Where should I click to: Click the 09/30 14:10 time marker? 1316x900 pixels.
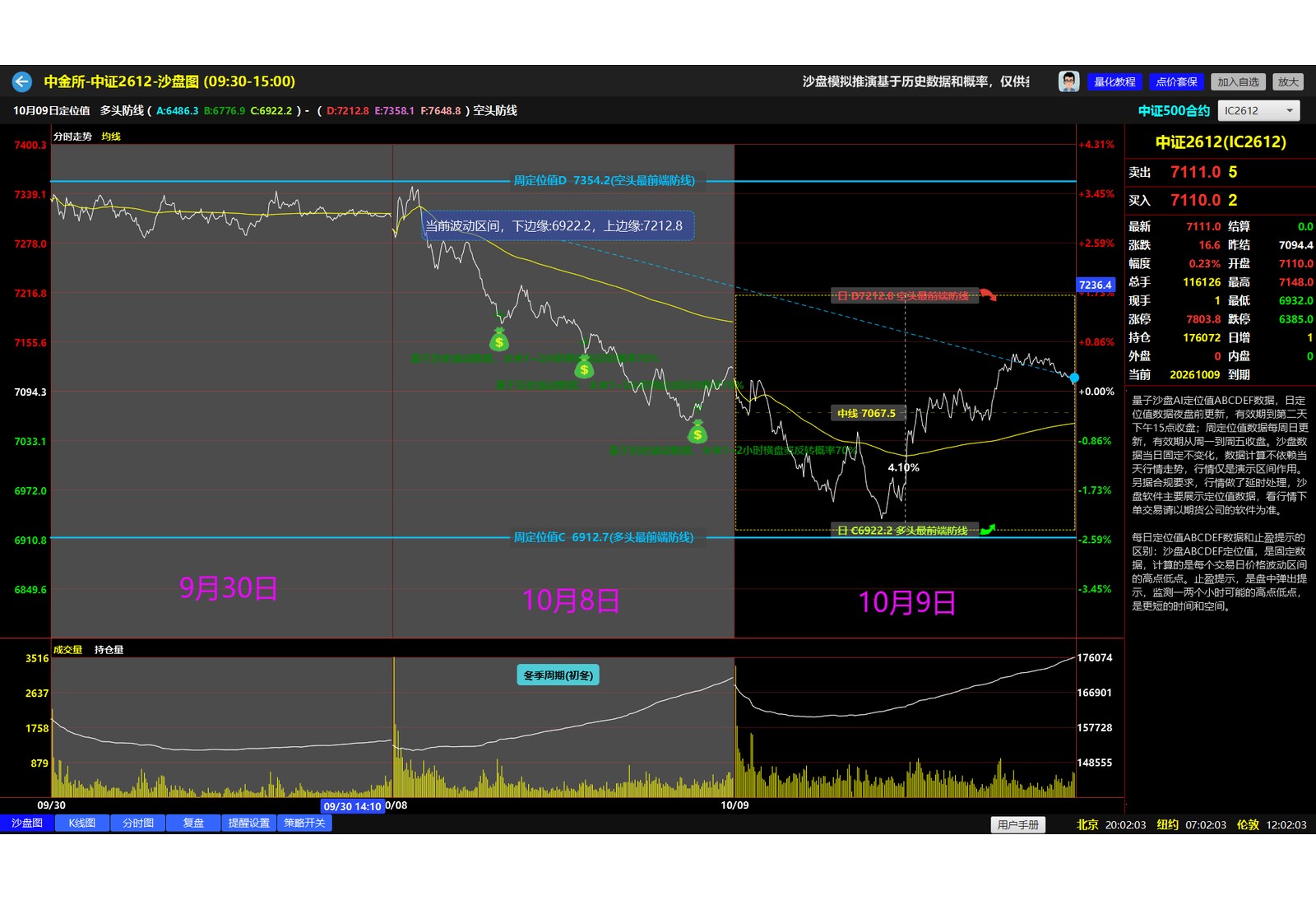click(352, 806)
